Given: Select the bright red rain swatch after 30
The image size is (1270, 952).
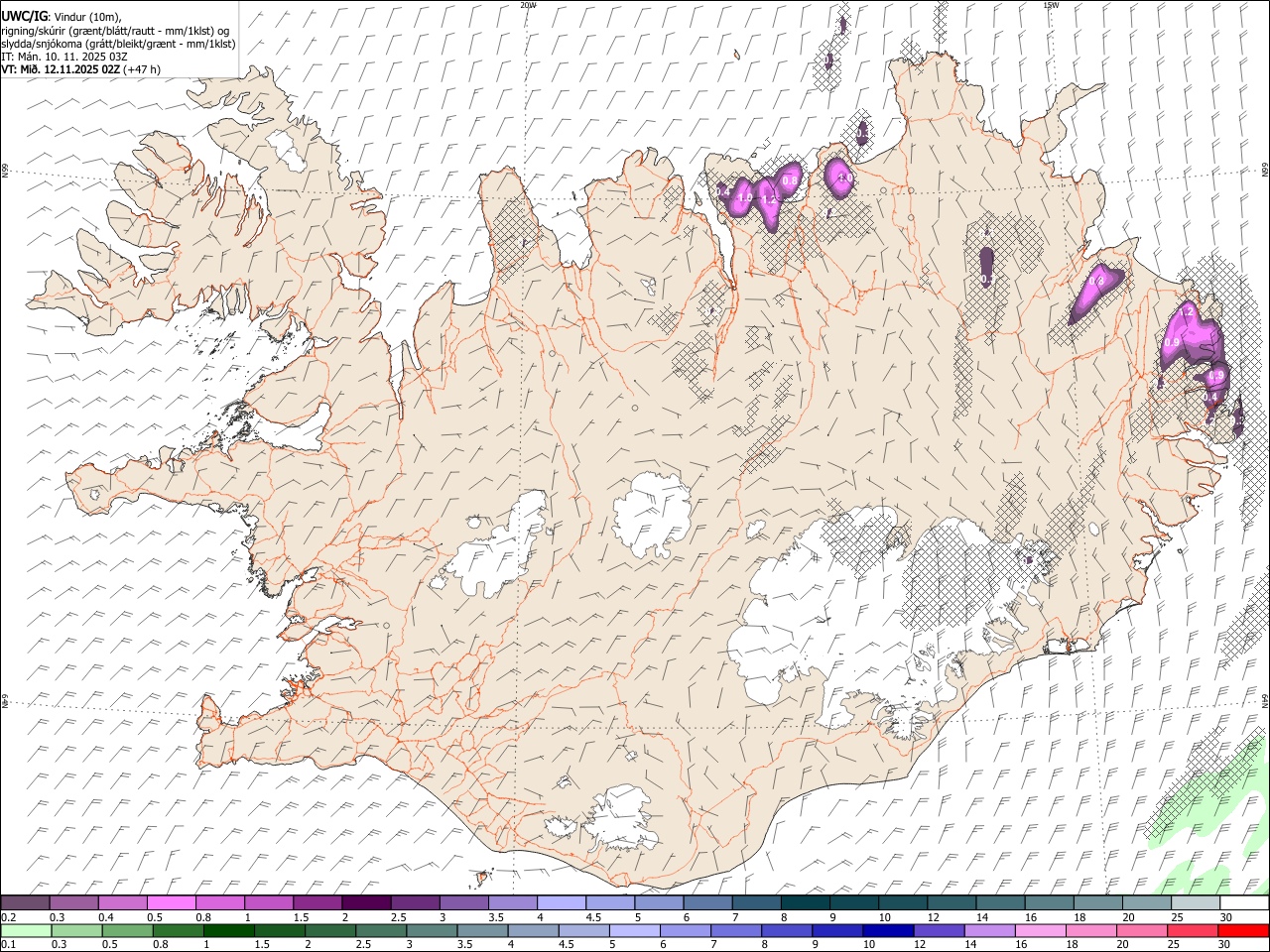Looking at the screenshot, I should click(1244, 930).
